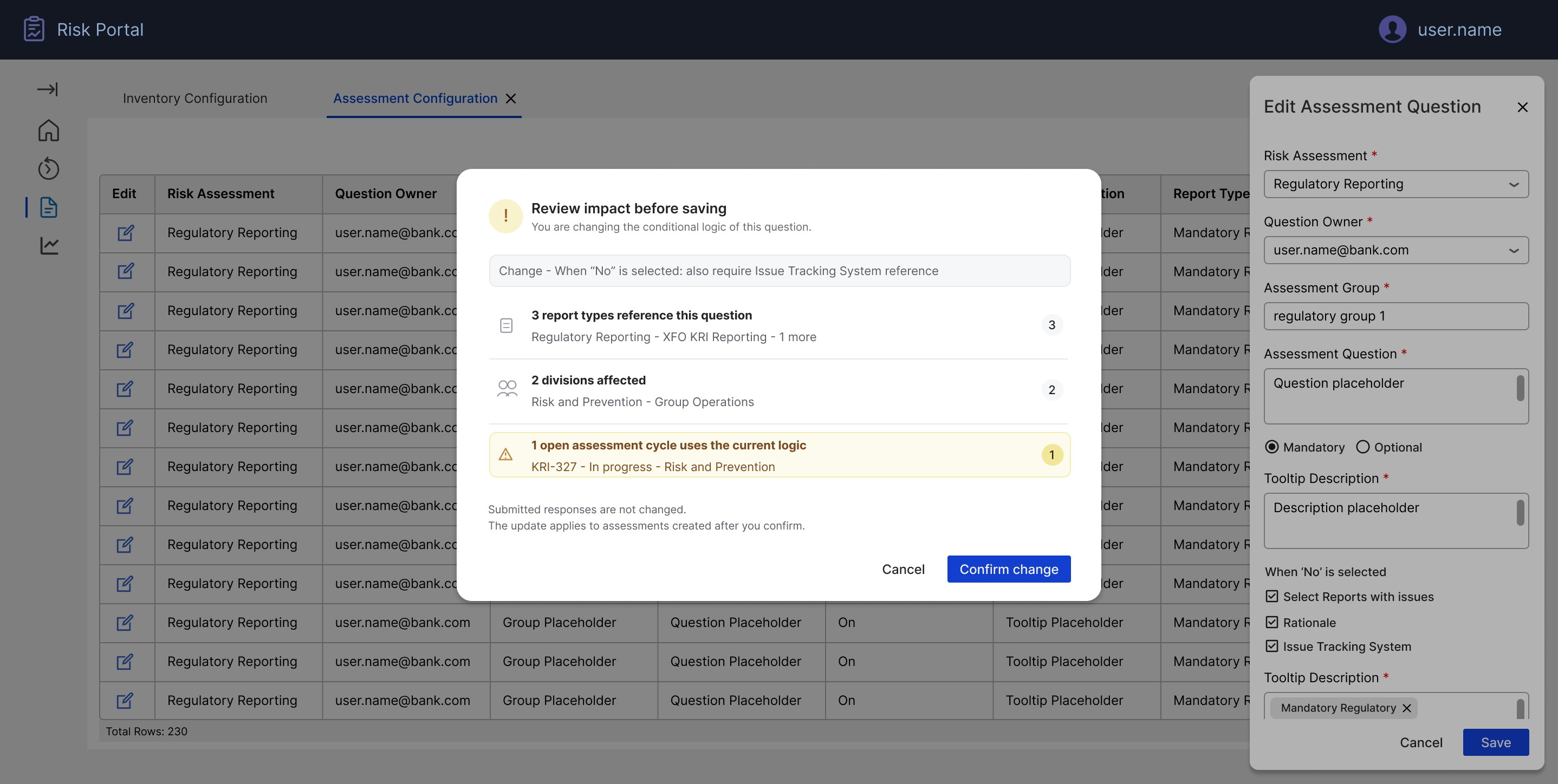This screenshot has height=784, width=1558.
Task: Click Save in the edit panel
Action: pyautogui.click(x=1496, y=742)
